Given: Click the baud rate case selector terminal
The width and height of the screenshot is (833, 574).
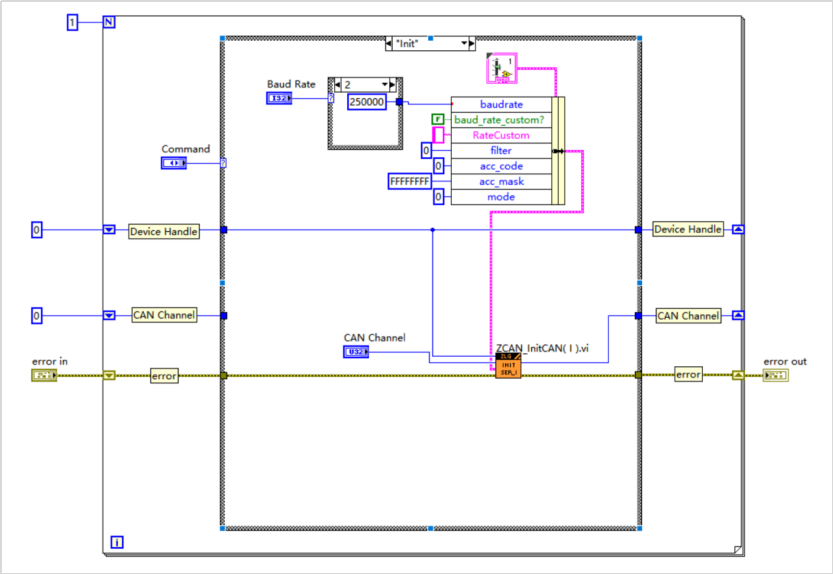Looking at the screenshot, I should (x=331, y=98).
